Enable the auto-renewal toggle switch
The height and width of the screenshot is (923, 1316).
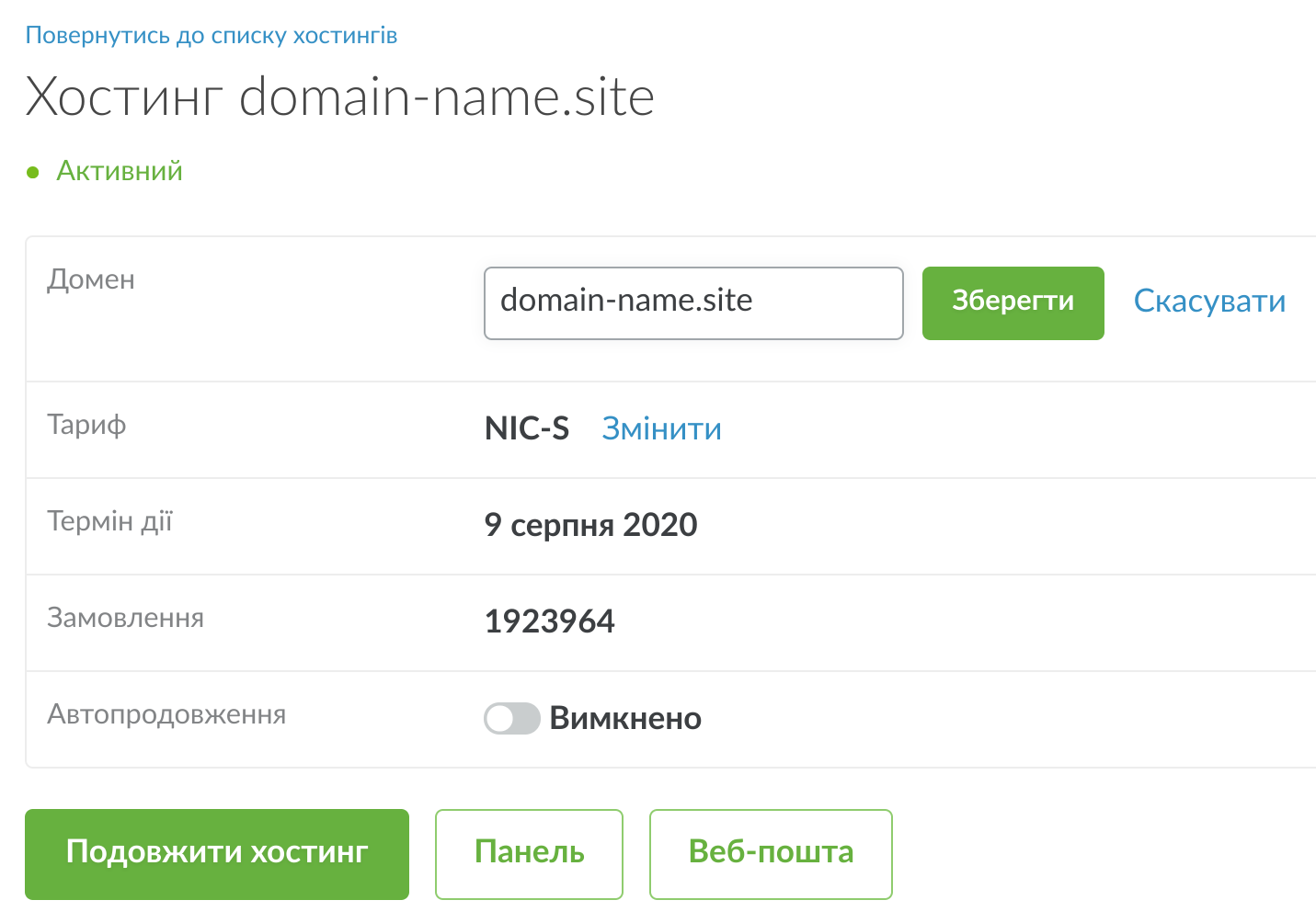click(511, 719)
